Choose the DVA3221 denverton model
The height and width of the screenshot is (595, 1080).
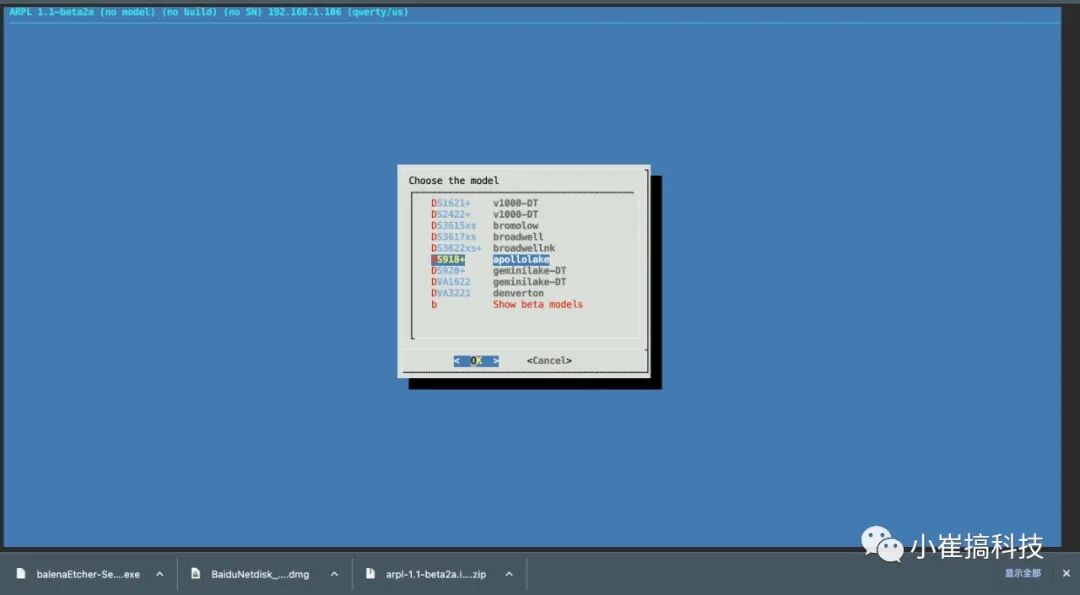488,293
